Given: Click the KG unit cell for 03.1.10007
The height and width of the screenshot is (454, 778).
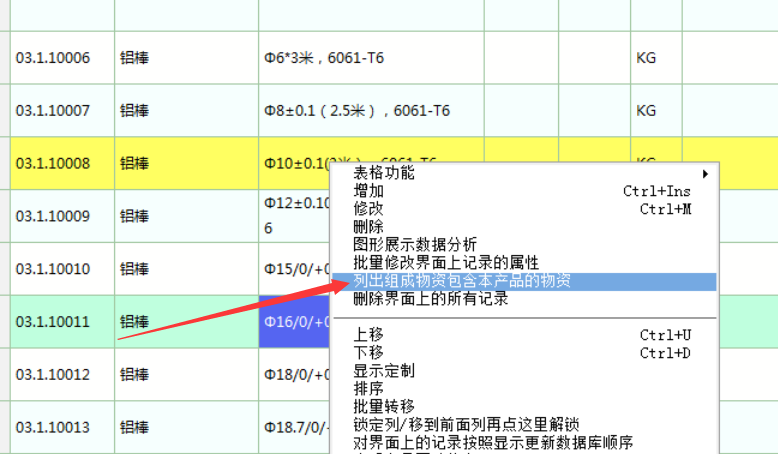Looking at the screenshot, I should (646, 111).
